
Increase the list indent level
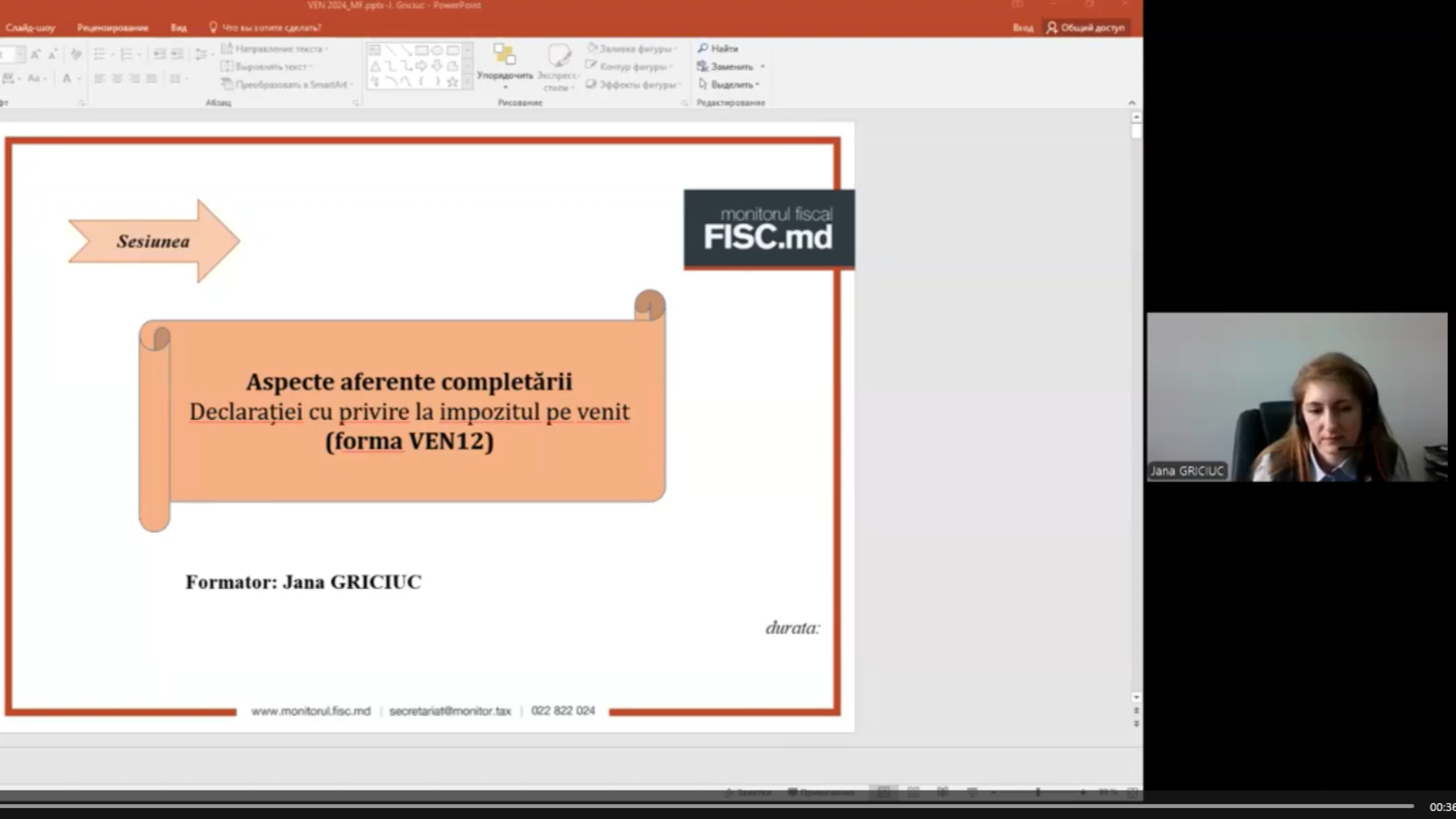pos(177,54)
